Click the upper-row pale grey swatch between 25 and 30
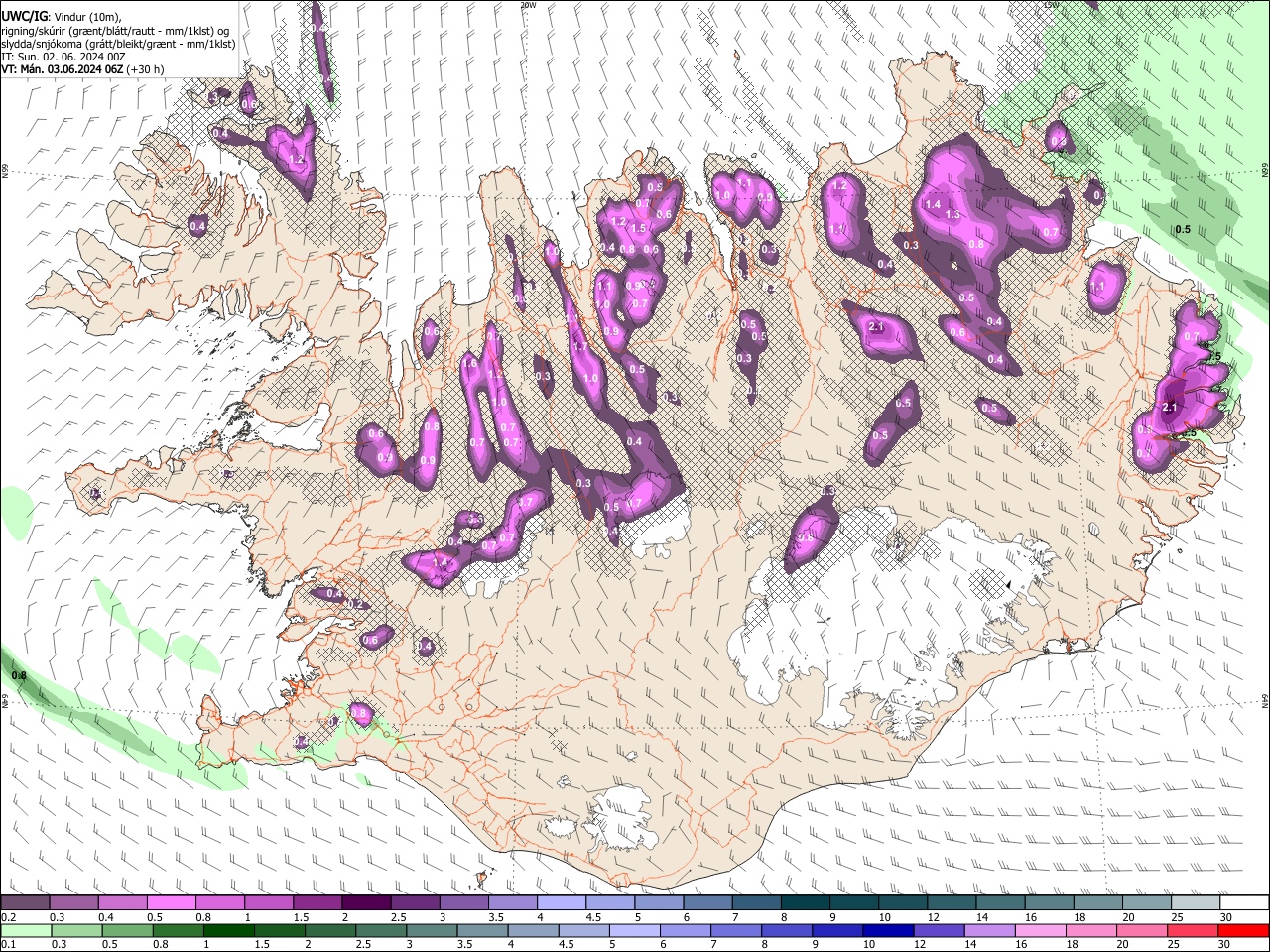 (x=1196, y=903)
